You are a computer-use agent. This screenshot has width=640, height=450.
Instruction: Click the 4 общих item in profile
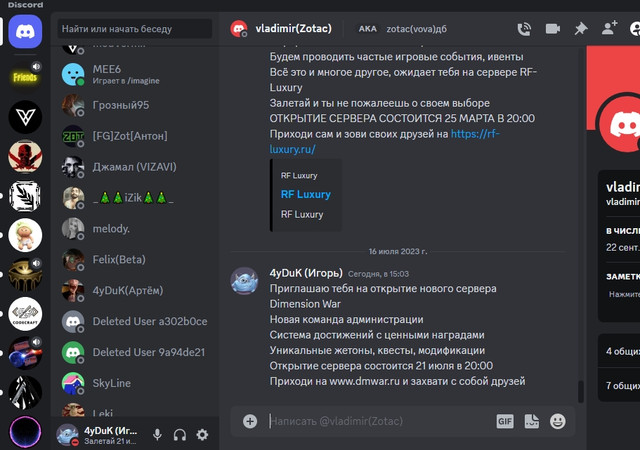point(622,351)
